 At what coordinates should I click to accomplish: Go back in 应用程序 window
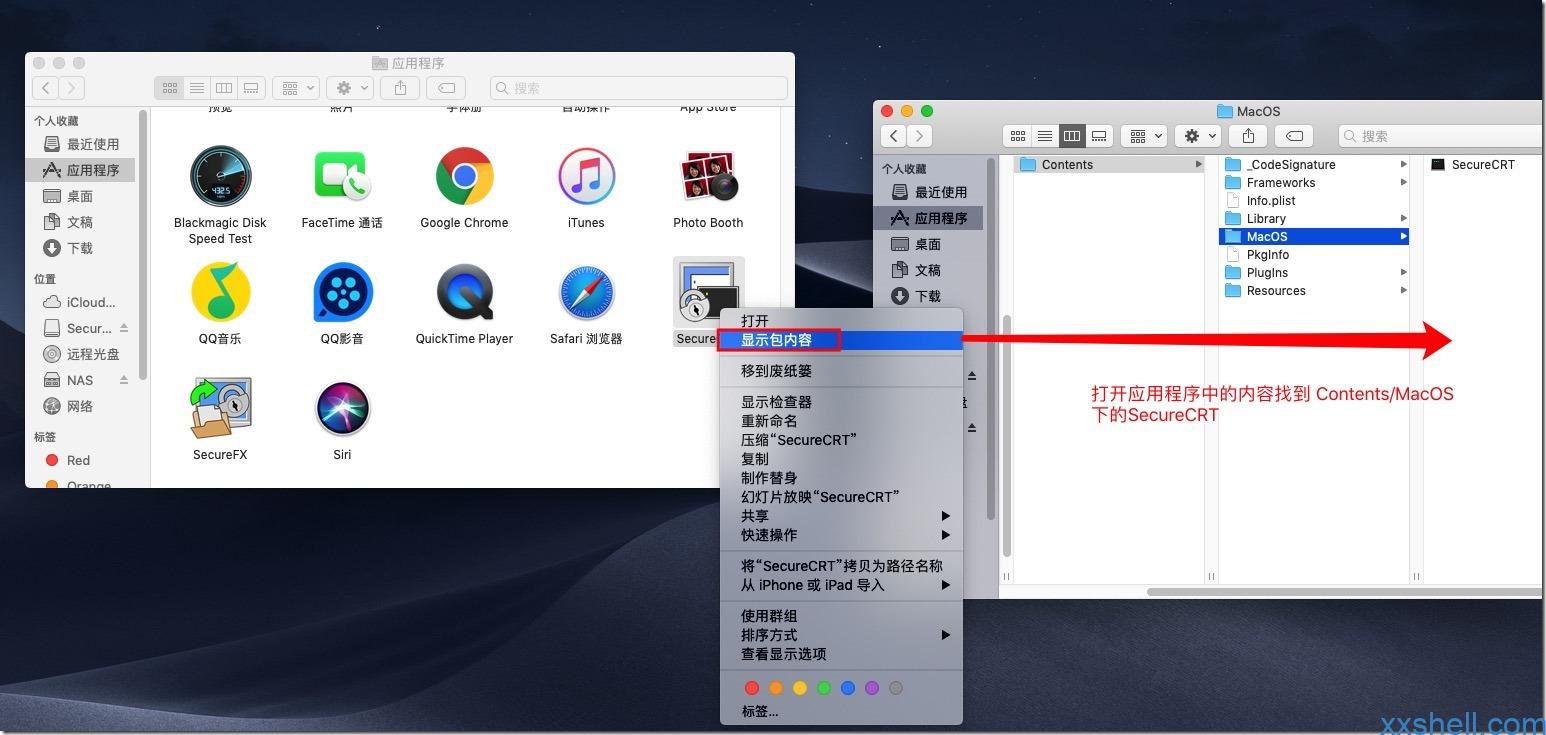pyautogui.click(x=45, y=88)
